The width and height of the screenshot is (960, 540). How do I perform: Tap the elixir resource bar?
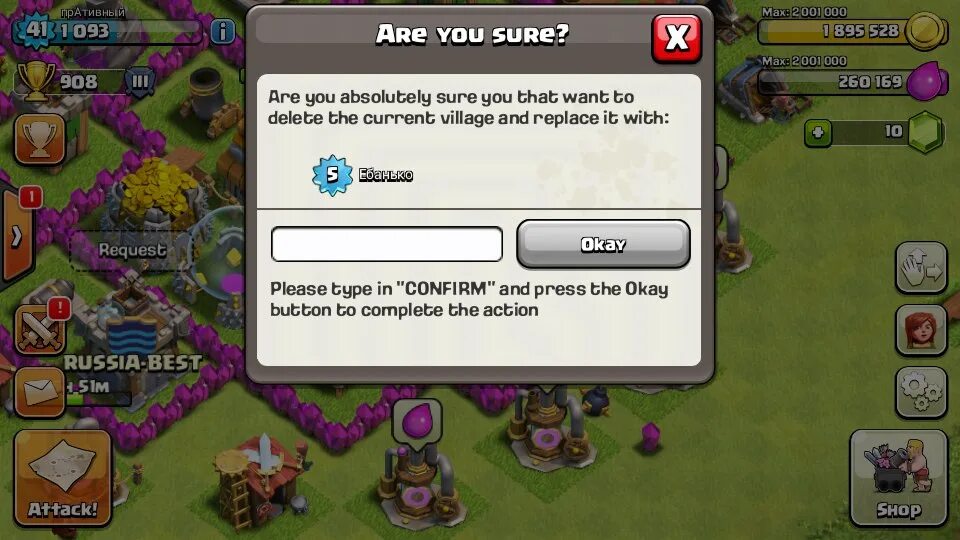tap(852, 81)
